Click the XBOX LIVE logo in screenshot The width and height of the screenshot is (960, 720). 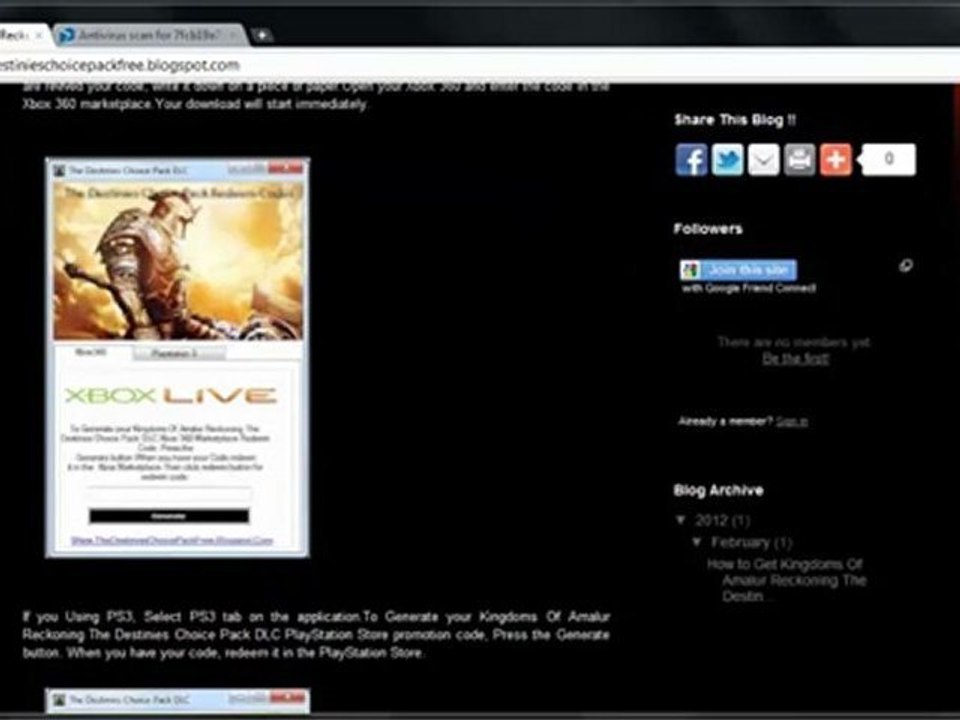click(x=170, y=396)
